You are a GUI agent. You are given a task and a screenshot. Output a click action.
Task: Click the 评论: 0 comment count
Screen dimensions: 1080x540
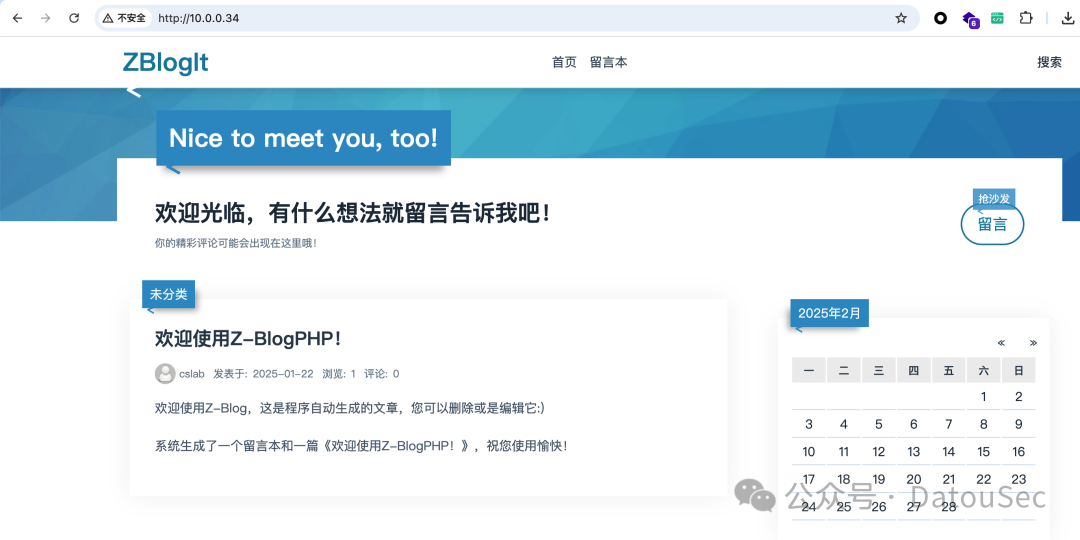pos(382,374)
